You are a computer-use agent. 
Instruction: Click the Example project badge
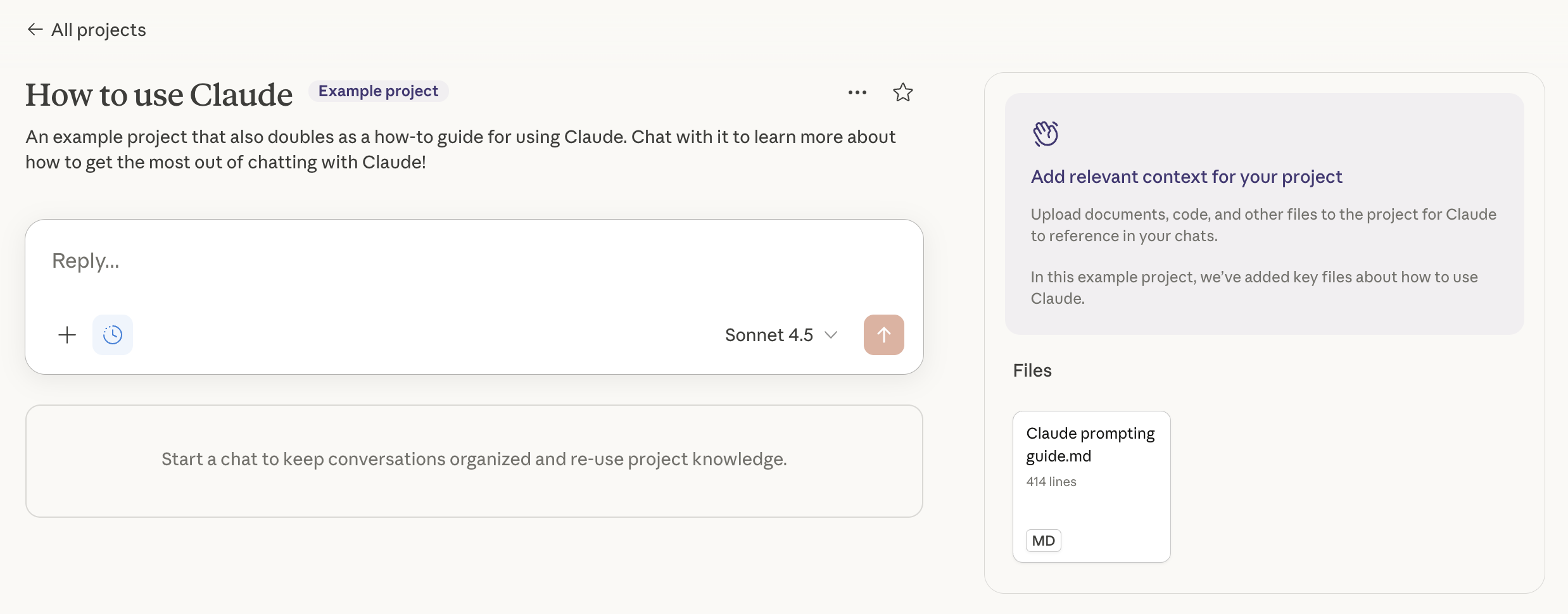click(x=378, y=91)
